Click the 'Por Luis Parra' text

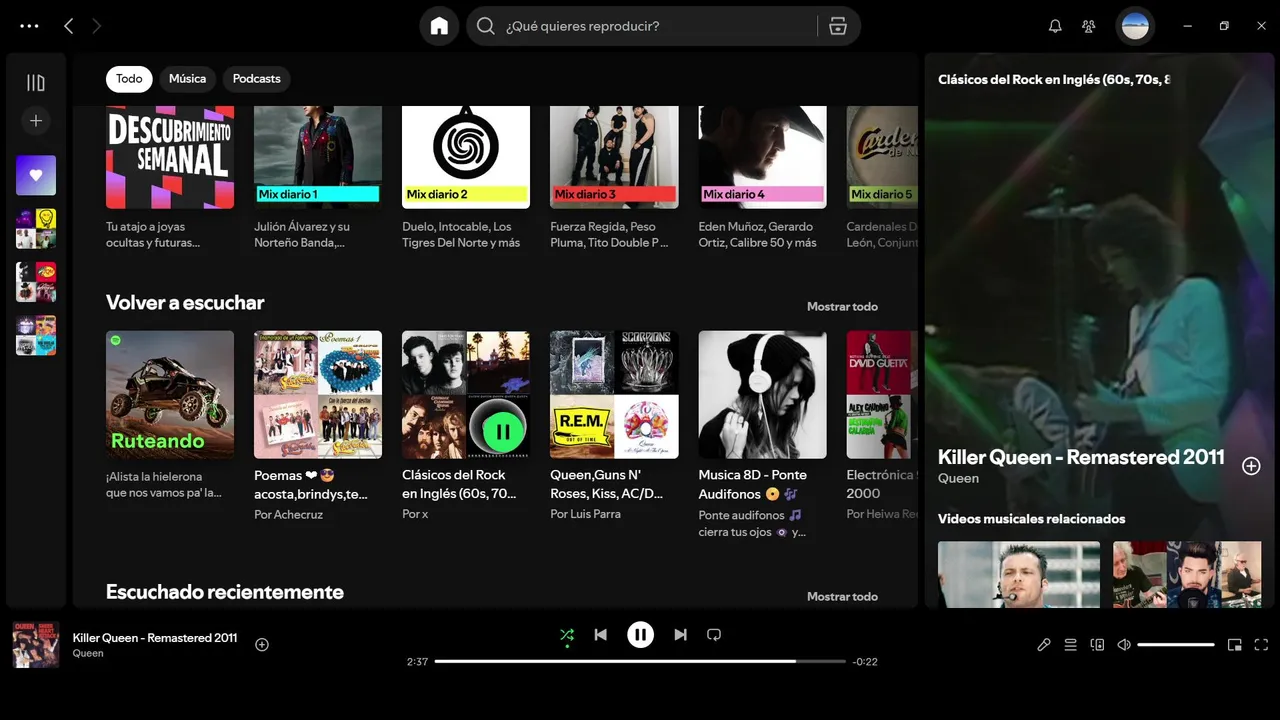click(585, 514)
